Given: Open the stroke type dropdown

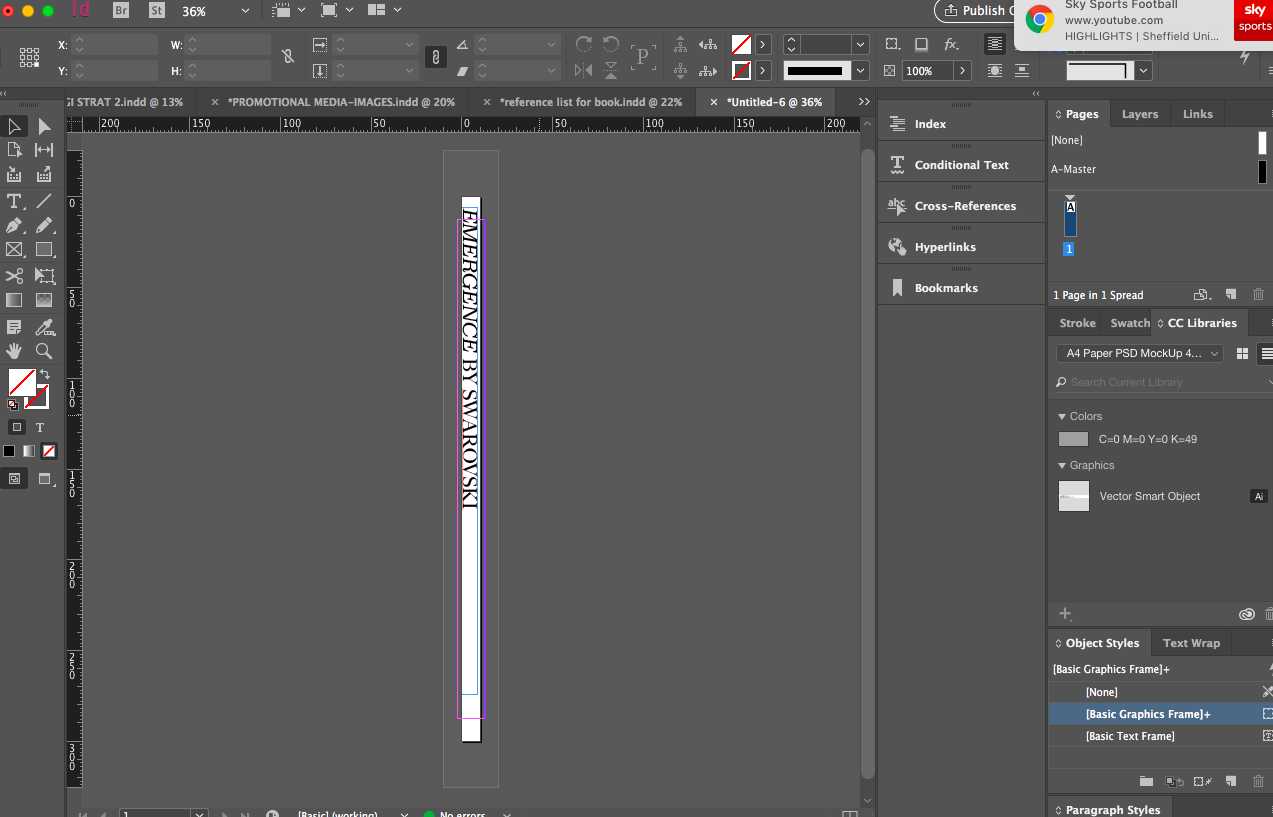Looking at the screenshot, I should point(860,71).
